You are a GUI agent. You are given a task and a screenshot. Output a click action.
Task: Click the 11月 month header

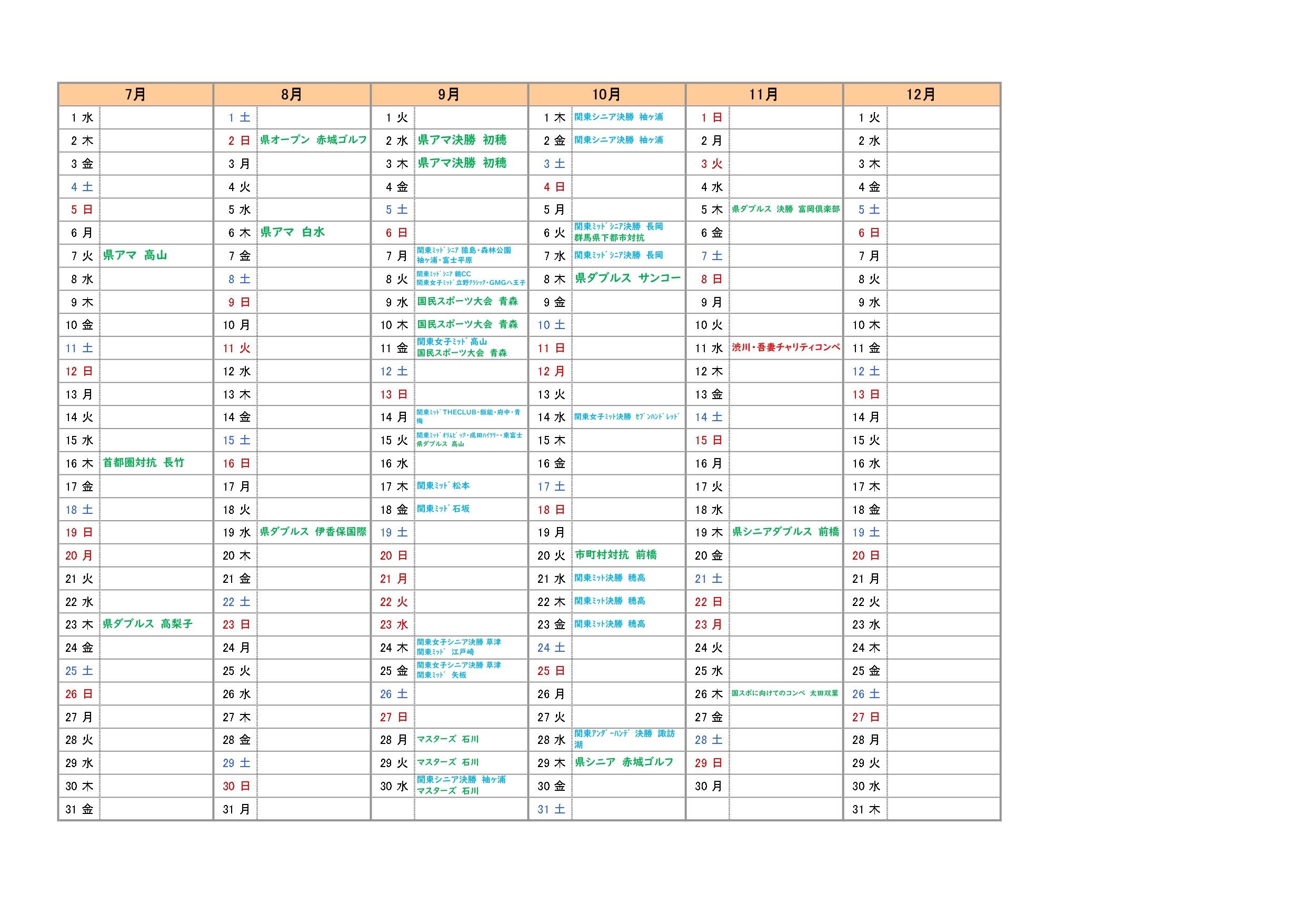[x=763, y=94]
